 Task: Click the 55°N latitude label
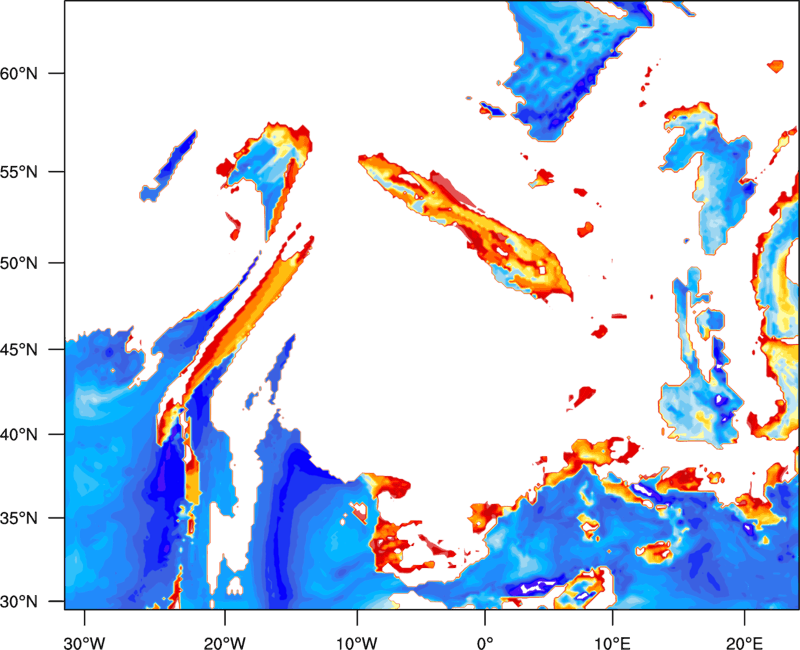coord(19,172)
